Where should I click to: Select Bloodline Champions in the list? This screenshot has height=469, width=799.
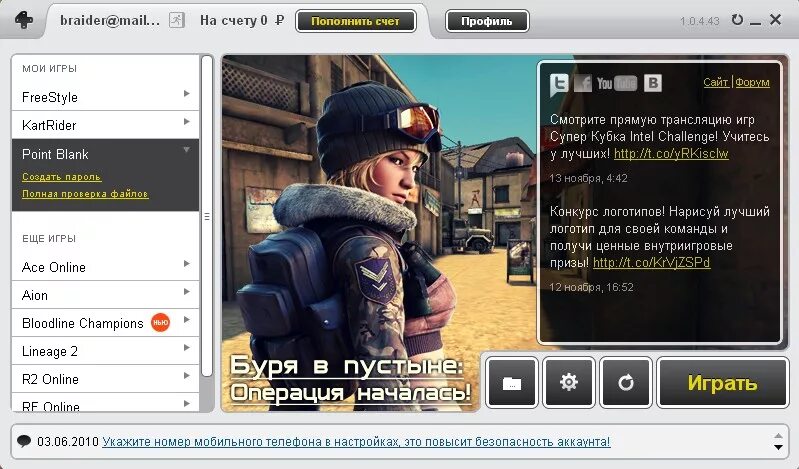[105, 323]
